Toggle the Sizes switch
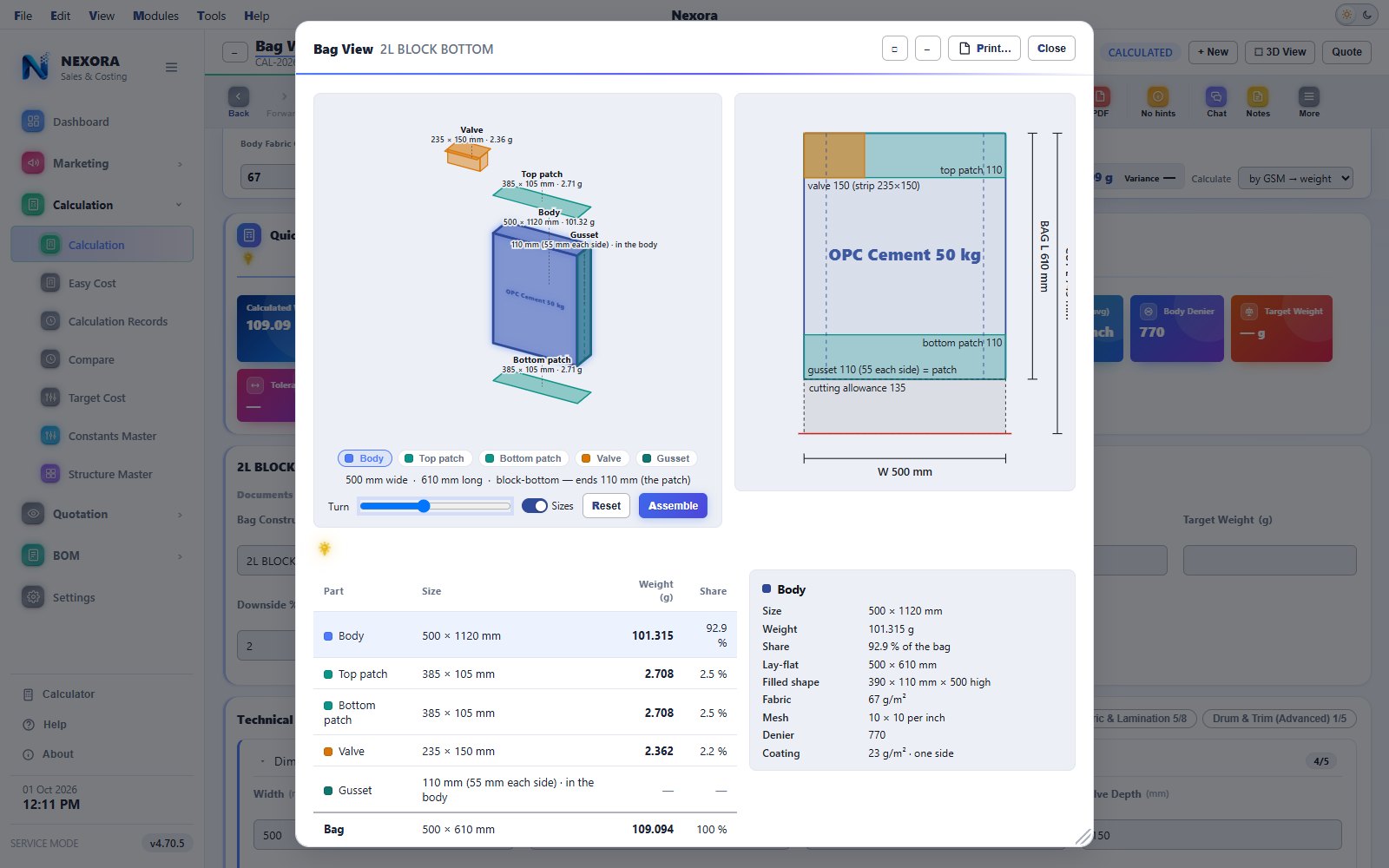Screen dimensions: 1389x868 [x=535, y=506]
